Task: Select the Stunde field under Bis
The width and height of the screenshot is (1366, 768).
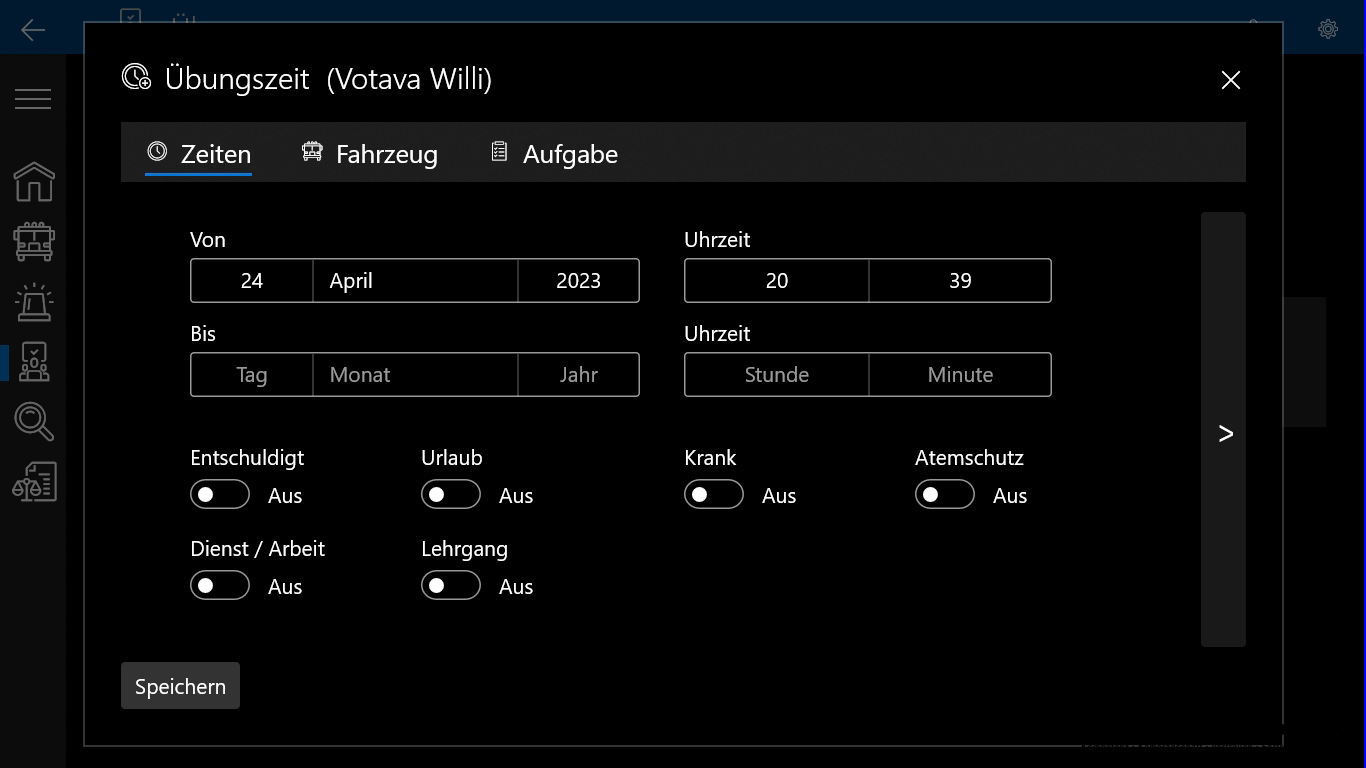Action: pos(776,375)
